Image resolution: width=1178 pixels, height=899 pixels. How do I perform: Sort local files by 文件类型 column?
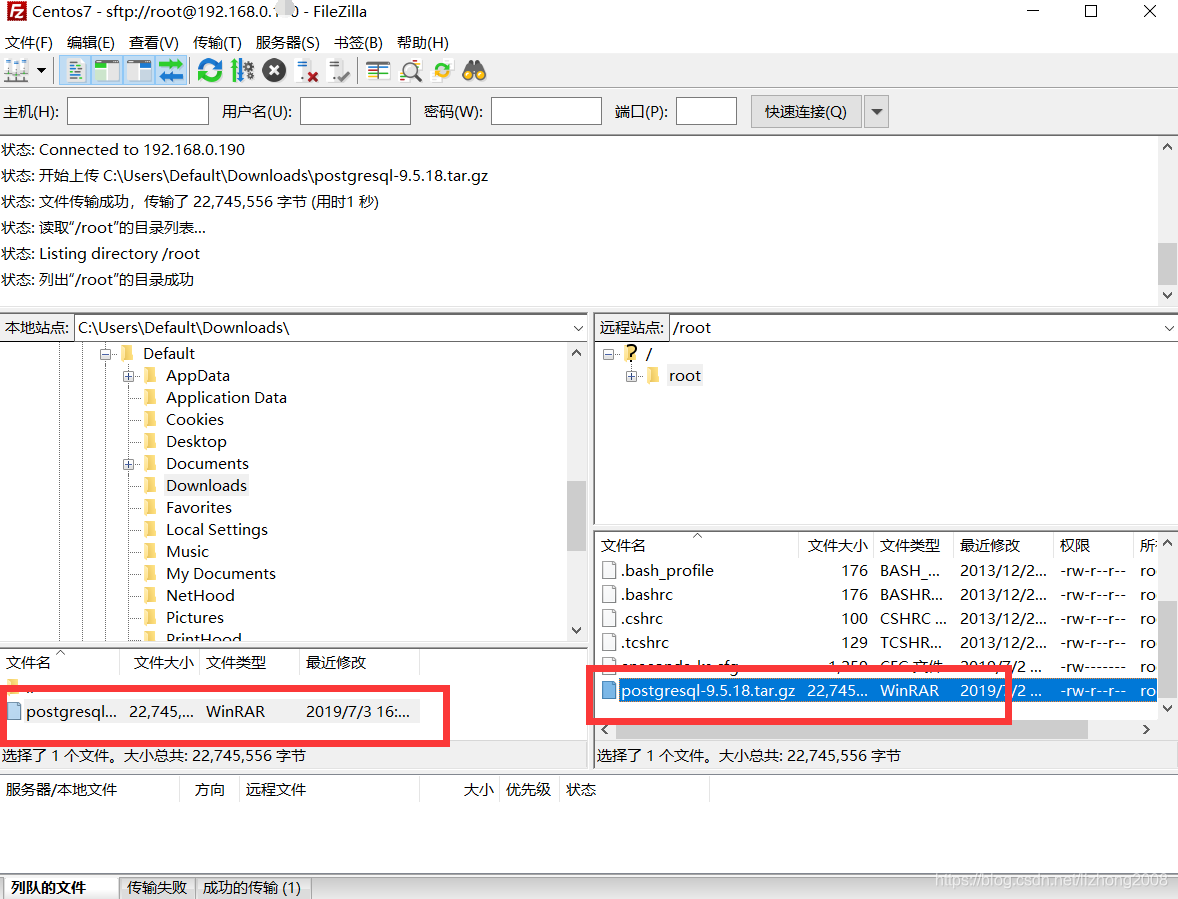coord(236,663)
